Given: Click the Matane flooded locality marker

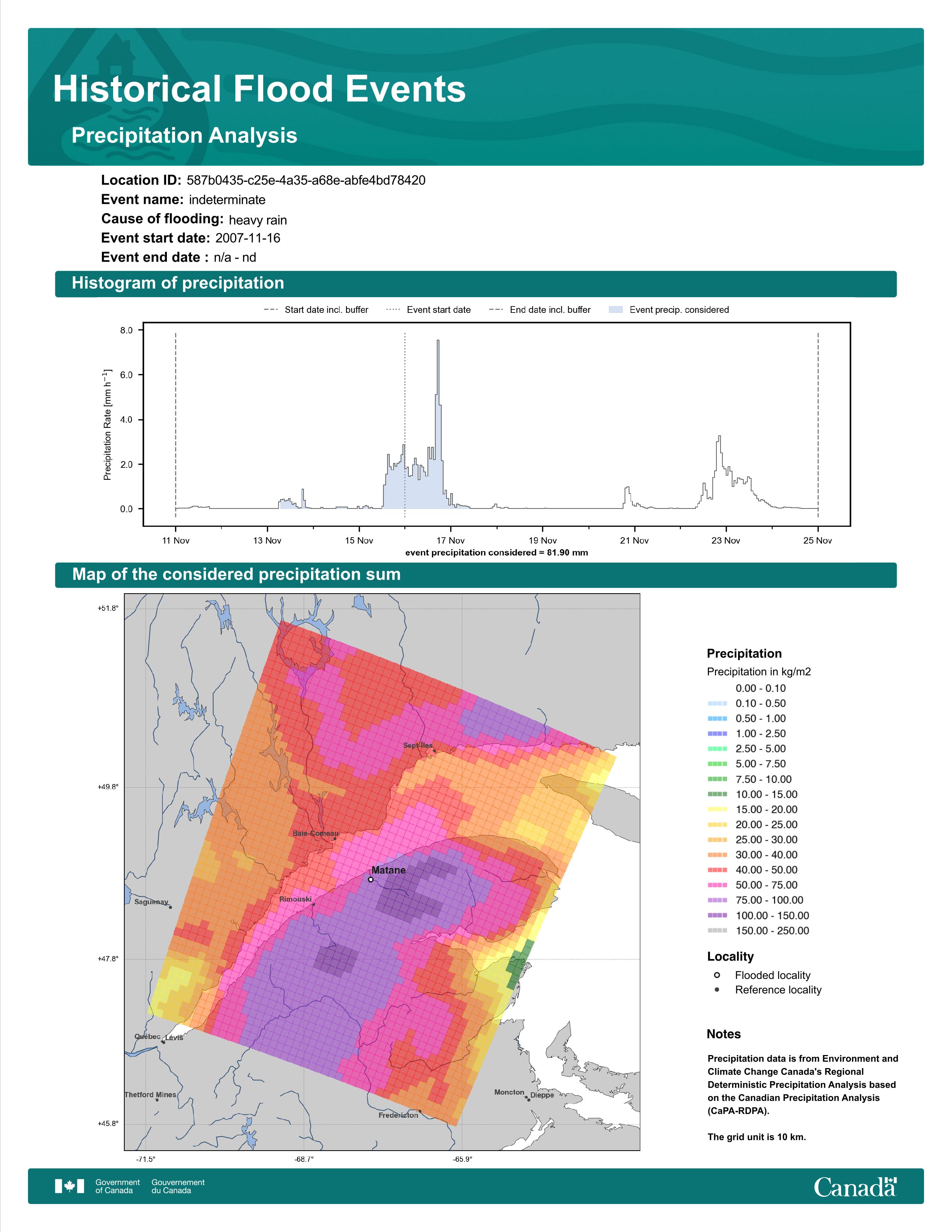Looking at the screenshot, I should [x=371, y=880].
